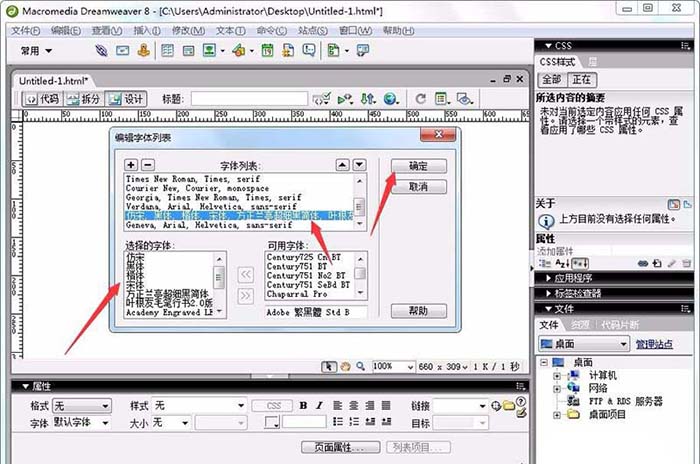
Task: Click the minus button in font list dialog
Action: point(148,165)
